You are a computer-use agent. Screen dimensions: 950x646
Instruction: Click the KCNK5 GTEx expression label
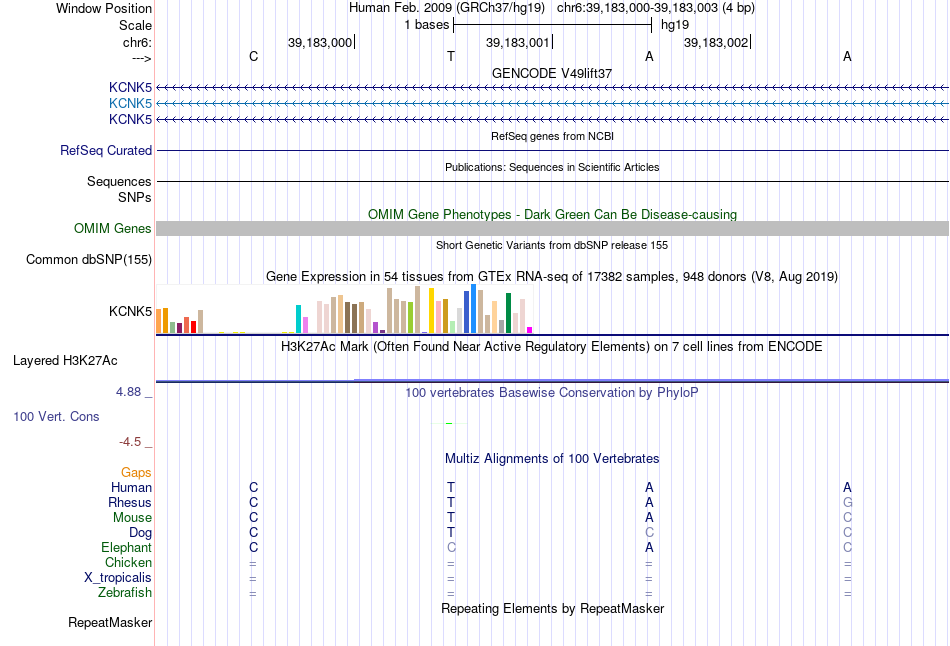click(x=130, y=311)
